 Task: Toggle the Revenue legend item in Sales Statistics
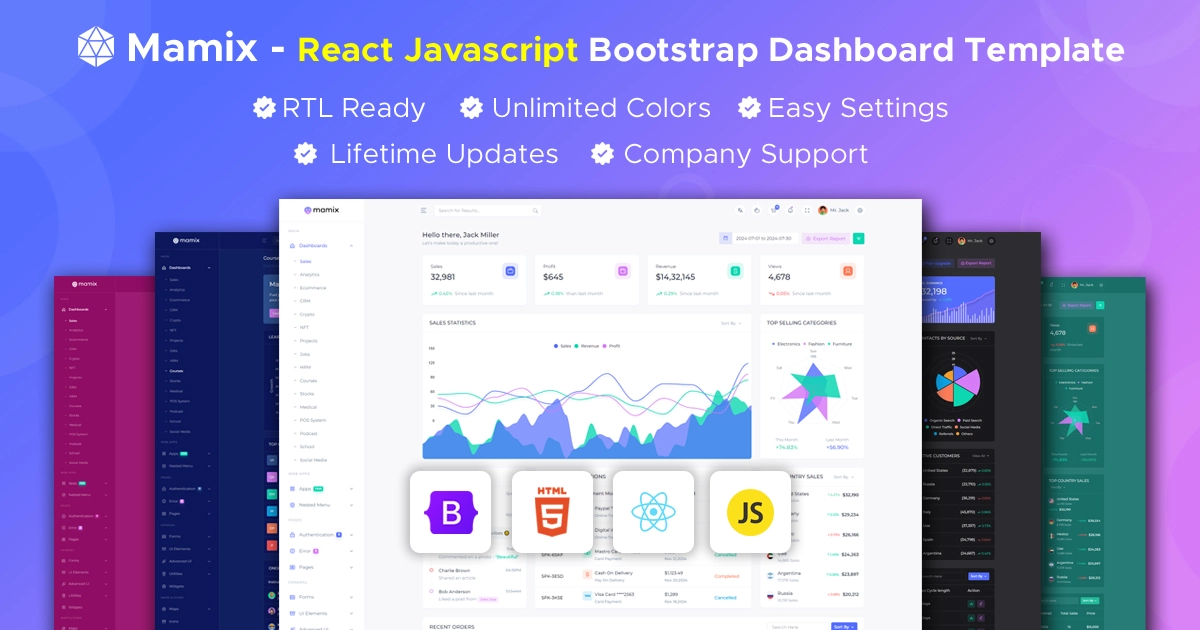[587, 345]
